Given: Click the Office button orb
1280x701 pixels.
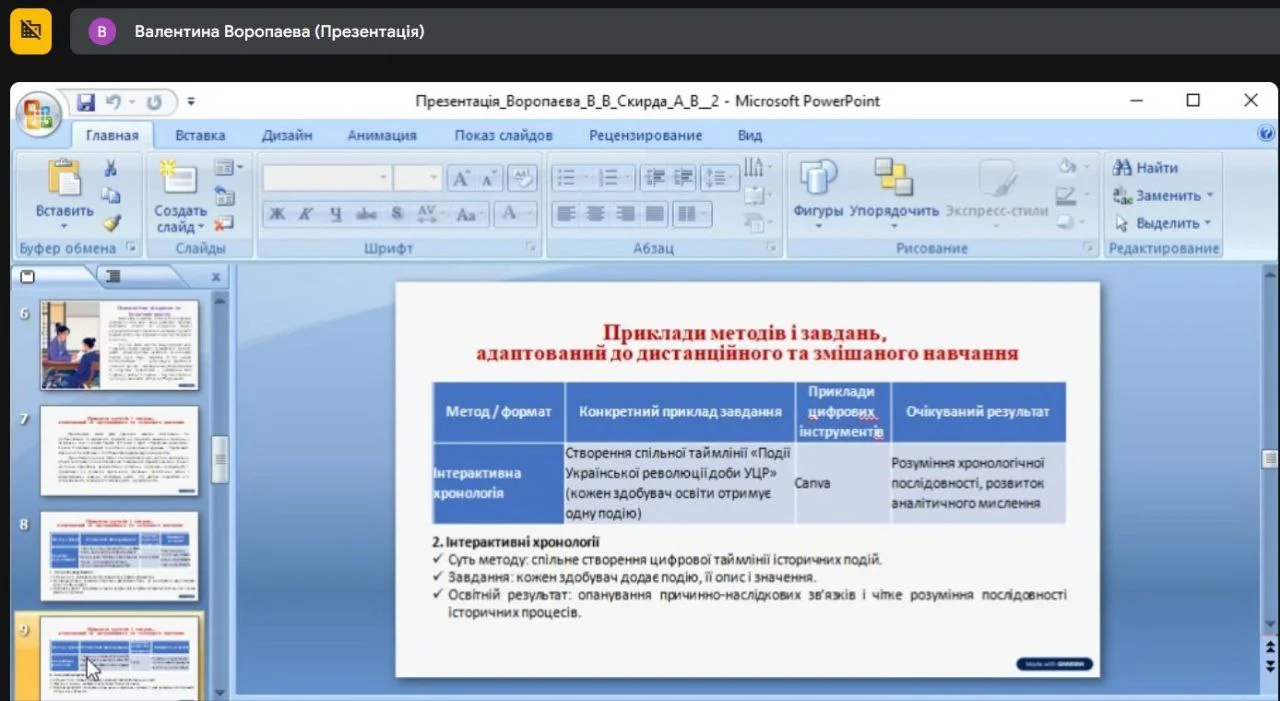Looking at the screenshot, I should [x=39, y=112].
